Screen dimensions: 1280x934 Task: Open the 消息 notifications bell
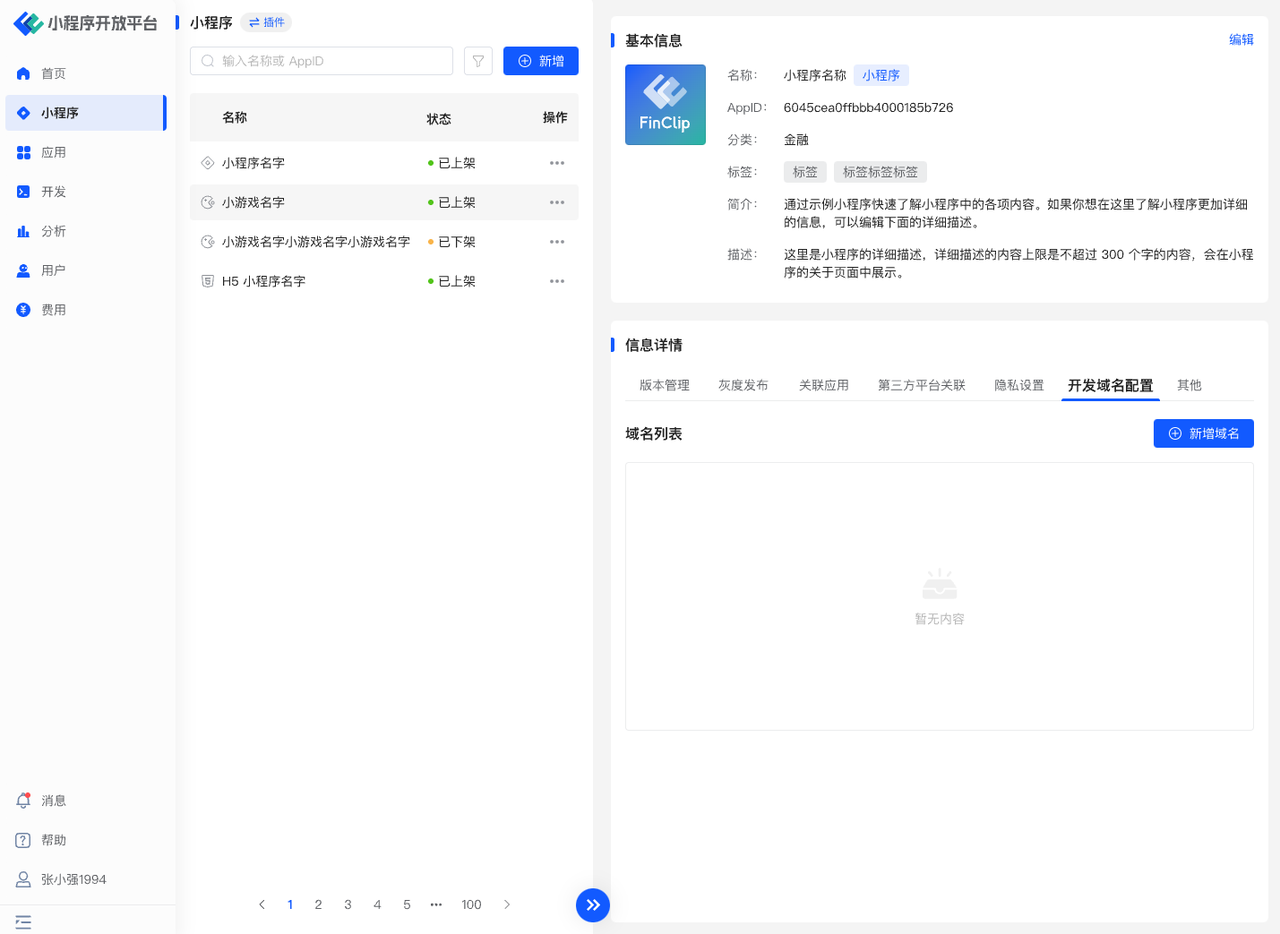point(52,801)
